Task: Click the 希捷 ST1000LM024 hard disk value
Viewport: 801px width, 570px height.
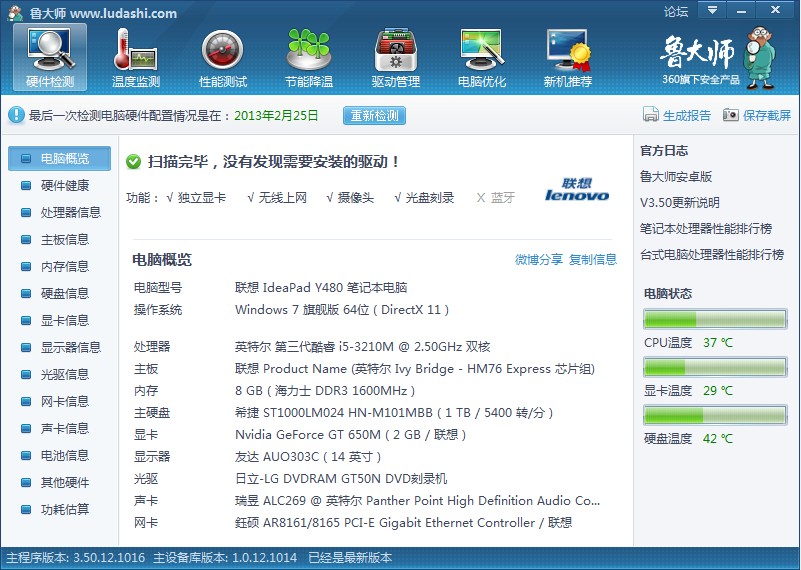Action: [394, 413]
